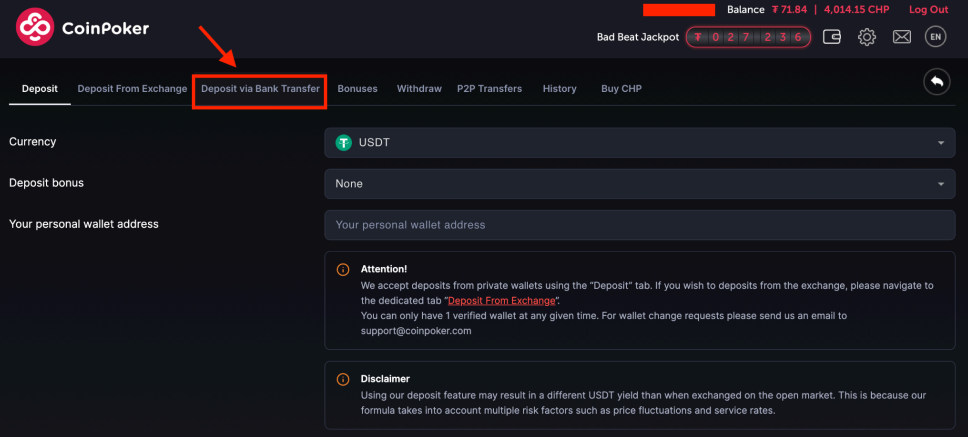Open the Withdraw tab
The width and height of the screenshot is (968, 437).
point(419,89)
